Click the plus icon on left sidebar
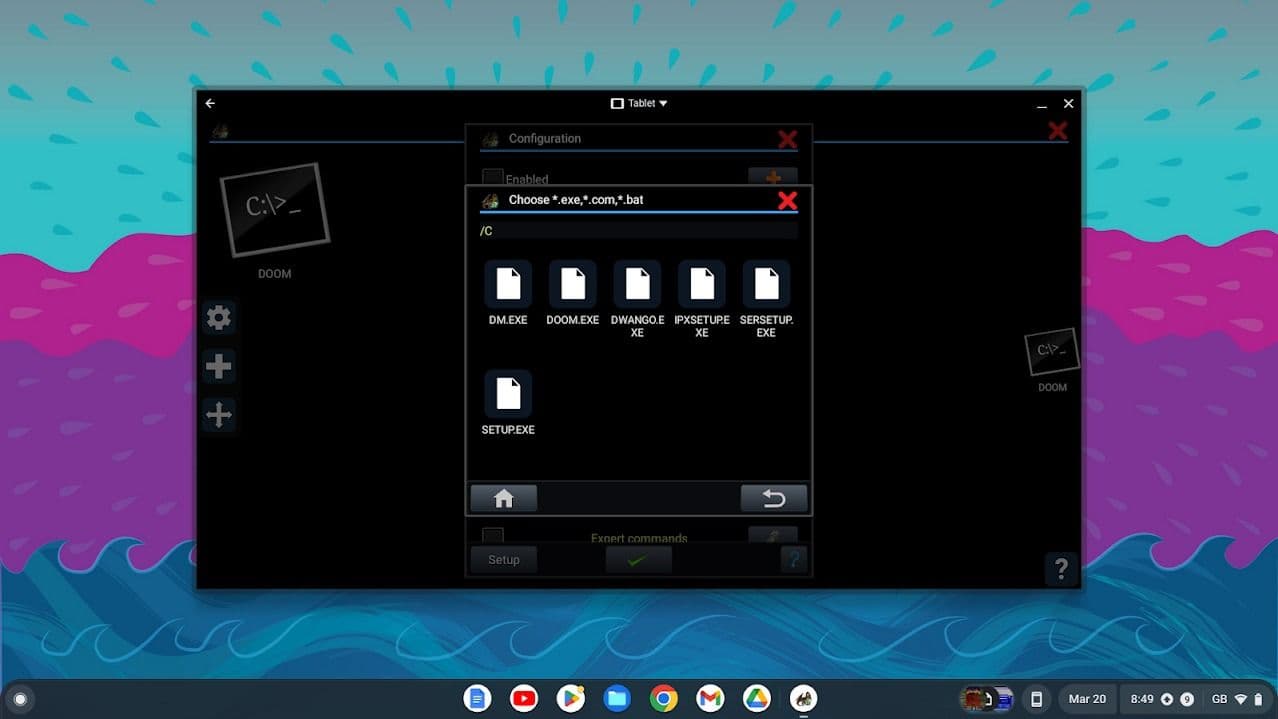 (219, 366)
